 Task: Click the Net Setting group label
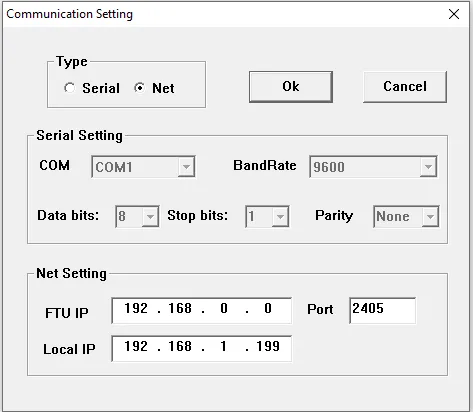(x=71, y=273)
